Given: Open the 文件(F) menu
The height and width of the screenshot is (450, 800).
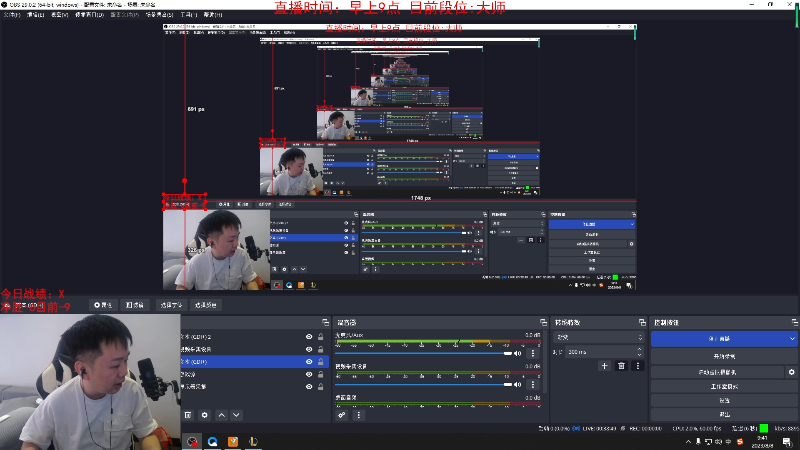Looking at the screenshot, I should pos(12,15).
